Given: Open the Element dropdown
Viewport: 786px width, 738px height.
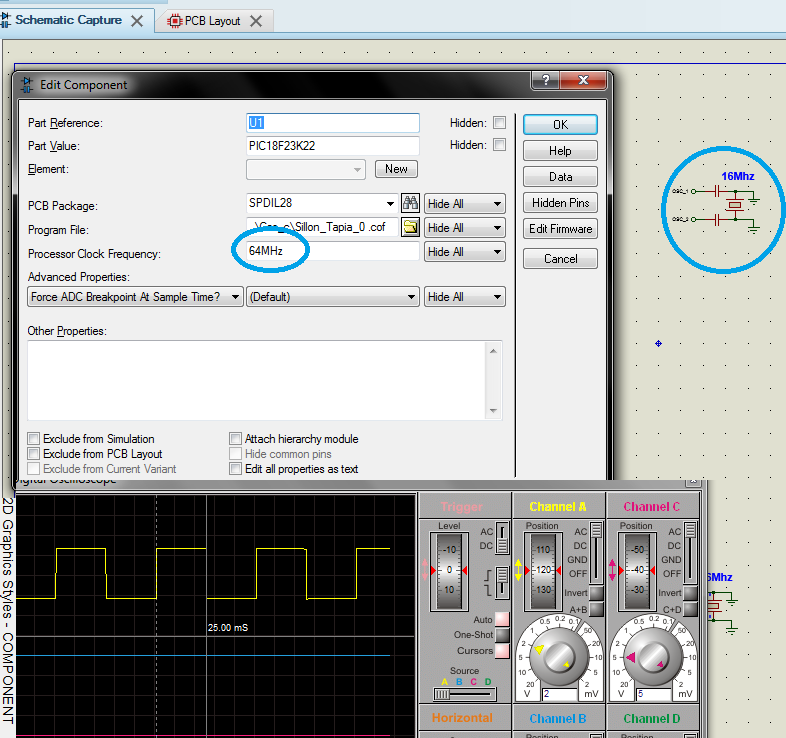Looking at the screenshot, I should point(306,169).
